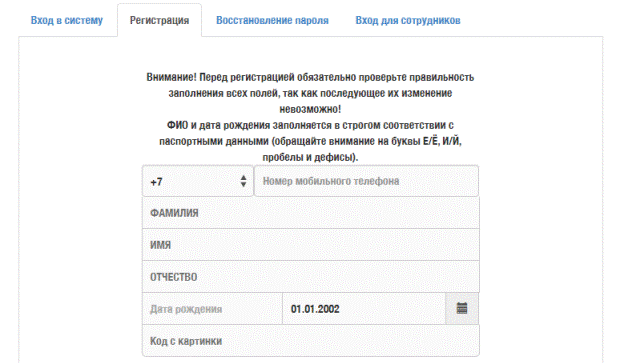Select the ИМЯ input field
This screenshot has width=623, height=363.
(x=311, y=245)
